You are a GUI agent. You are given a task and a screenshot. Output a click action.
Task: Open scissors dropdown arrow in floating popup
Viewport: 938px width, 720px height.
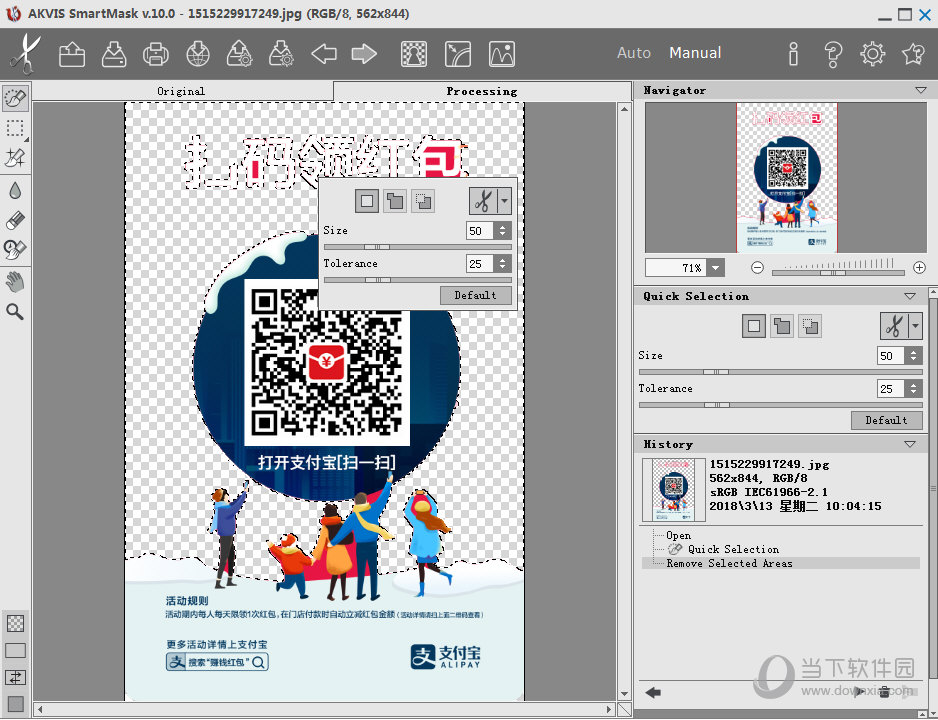tap(505, 201)
